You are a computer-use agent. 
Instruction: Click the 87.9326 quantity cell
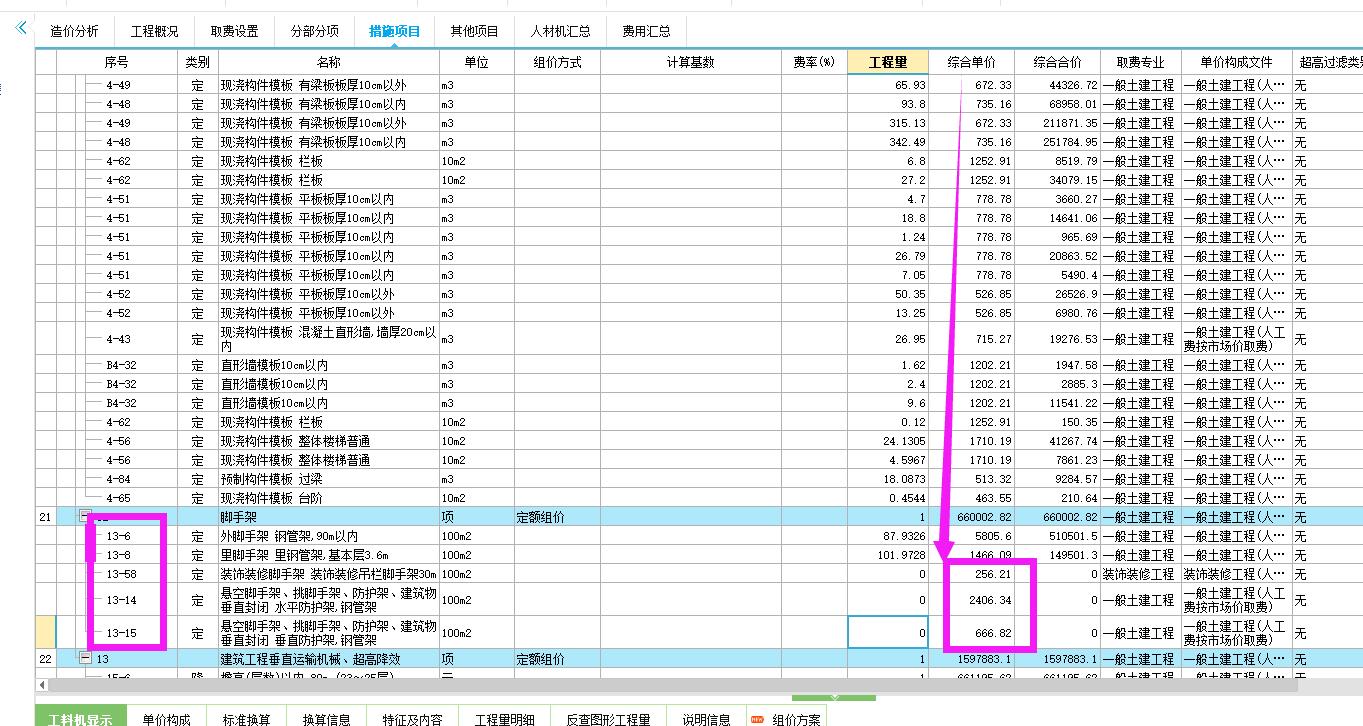[x=888, y=536]
